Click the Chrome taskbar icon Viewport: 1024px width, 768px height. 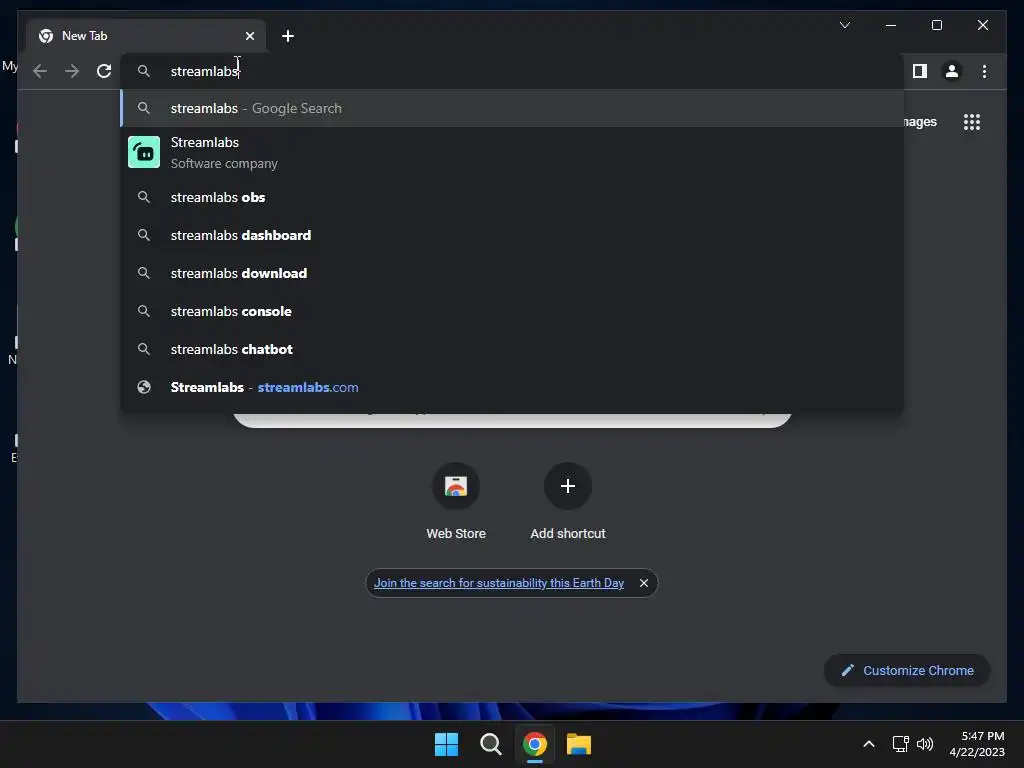coord(534,744)
